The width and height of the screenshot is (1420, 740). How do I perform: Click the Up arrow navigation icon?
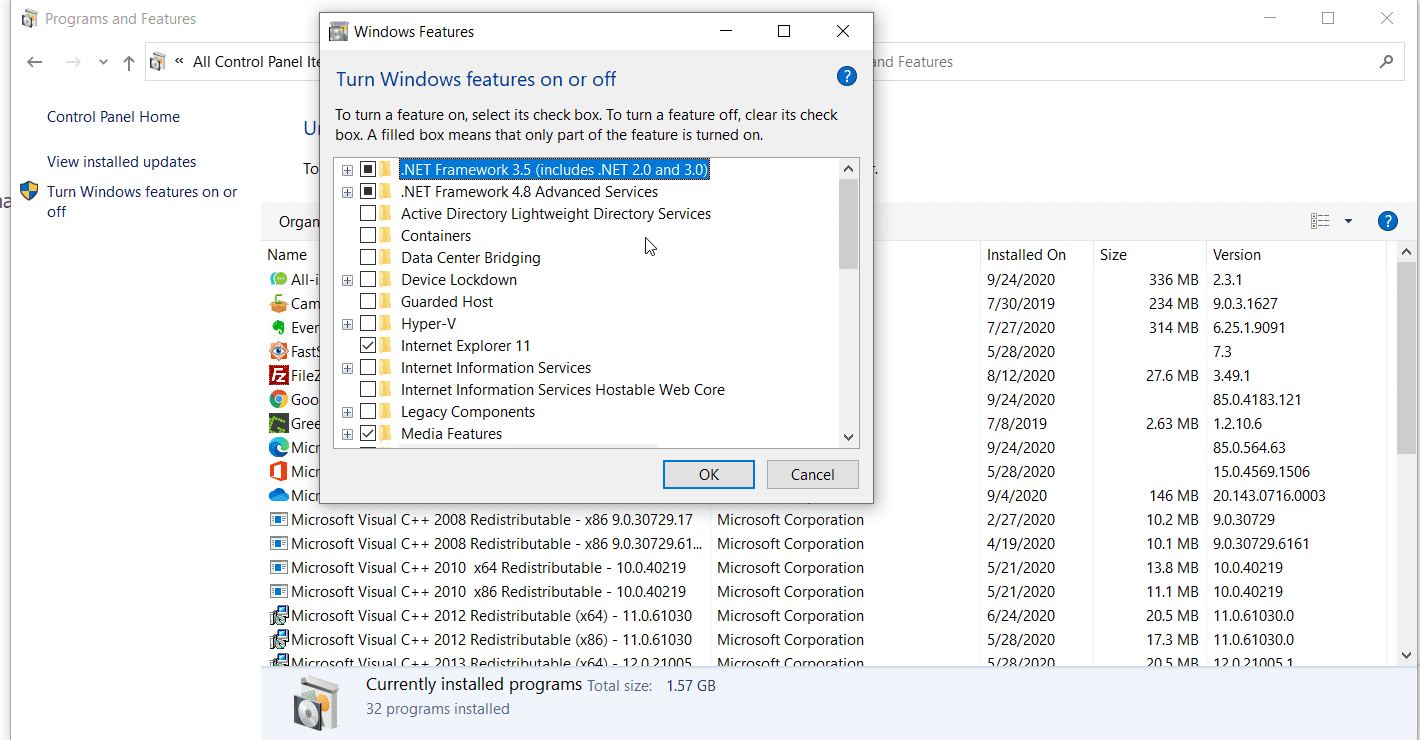pyautogui.click(x=128, y=62)
